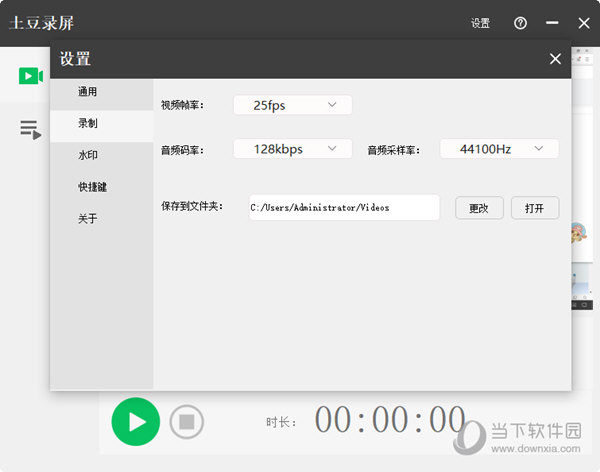This screenshot has height=472, width=600.
Task: Click the 更改 button to change folder
Action: [479, 208]
